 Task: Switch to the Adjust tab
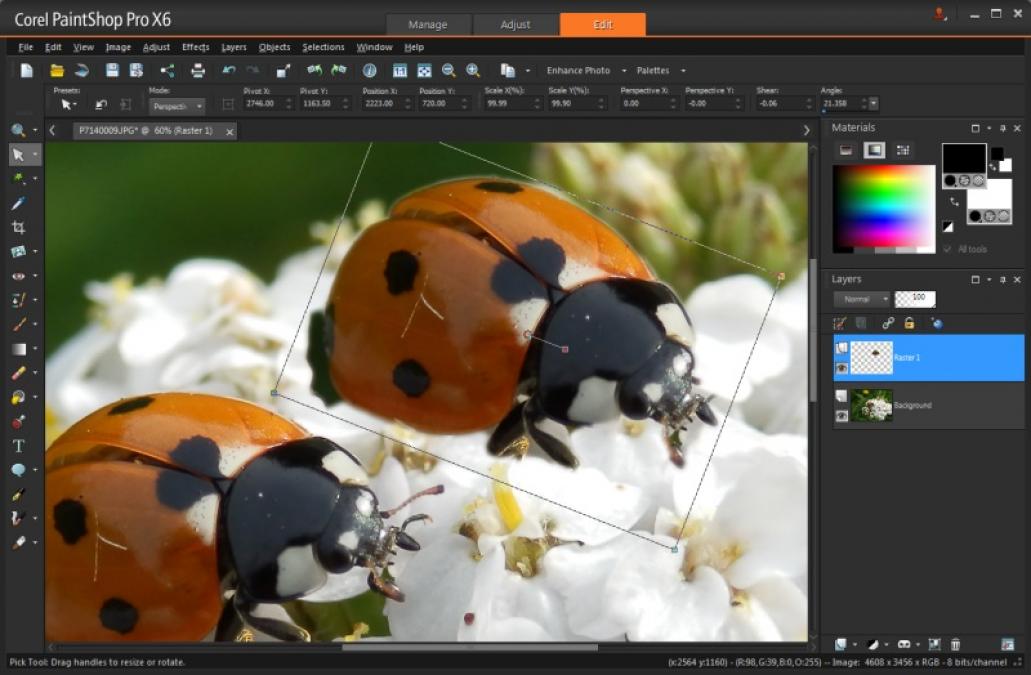click(515, 24)
